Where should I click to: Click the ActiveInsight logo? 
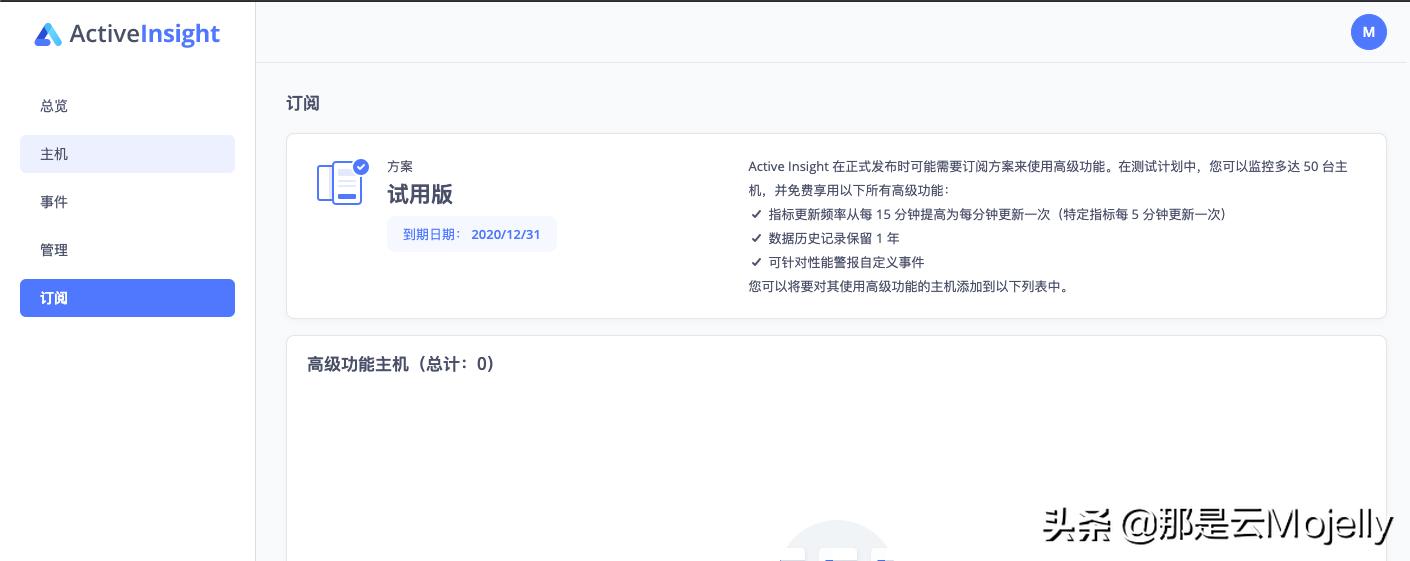127,34
